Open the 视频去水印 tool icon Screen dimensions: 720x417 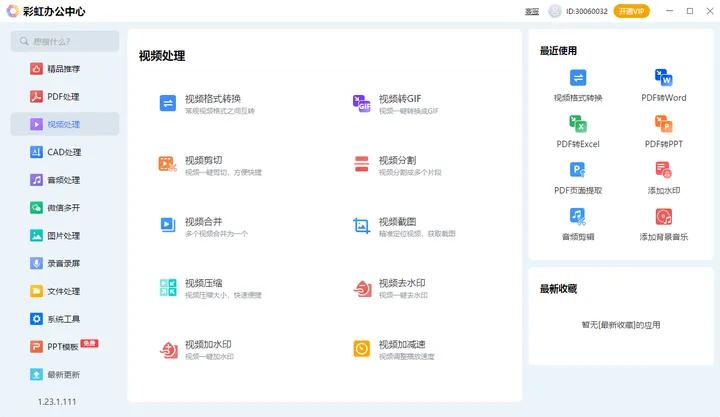362,288
